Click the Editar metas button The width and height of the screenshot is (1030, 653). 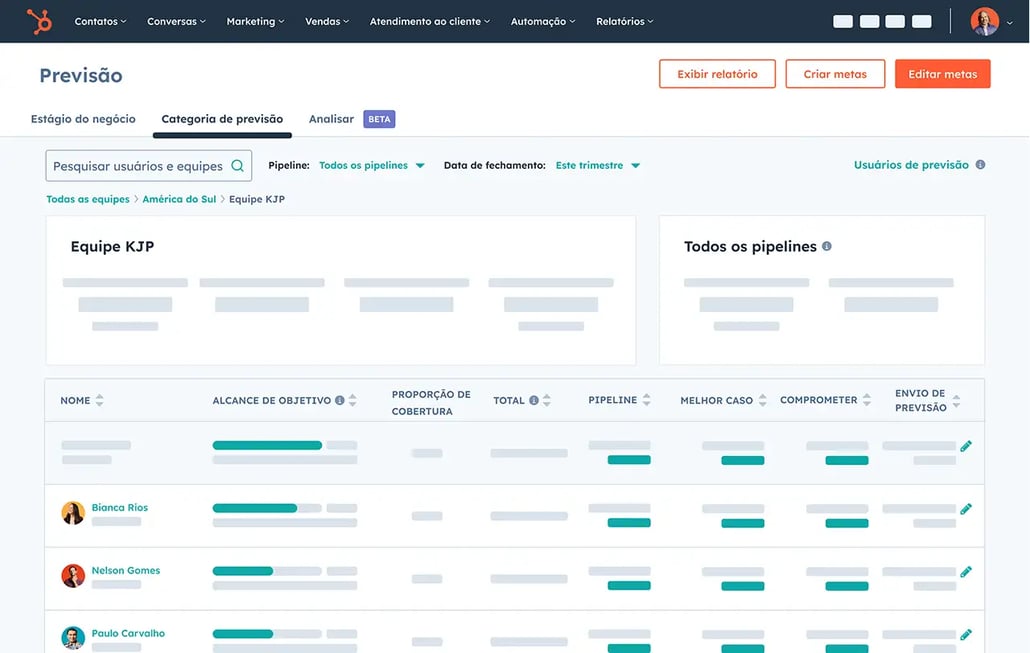point(942,74)
